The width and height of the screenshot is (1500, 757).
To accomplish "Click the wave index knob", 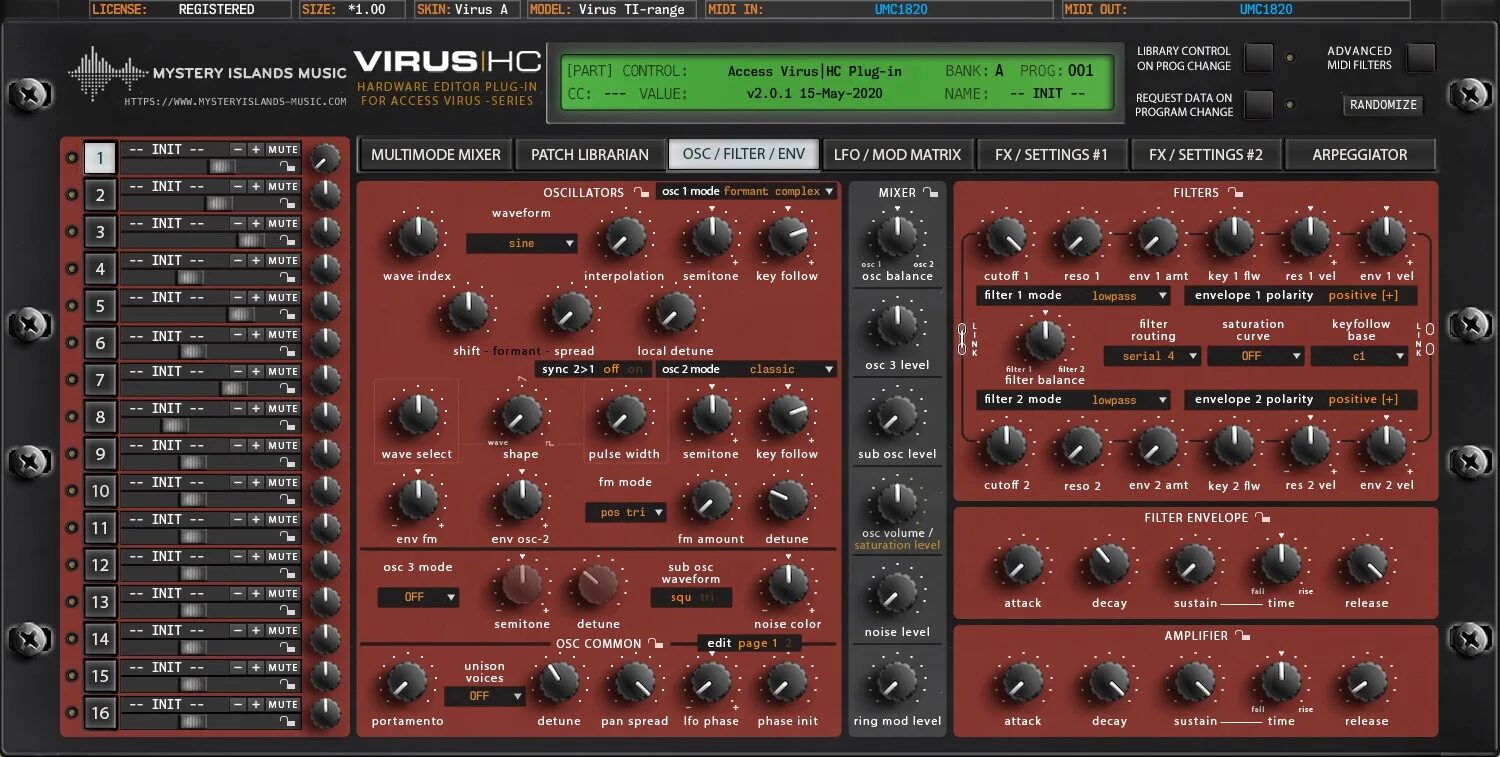I will click(417, 237).
